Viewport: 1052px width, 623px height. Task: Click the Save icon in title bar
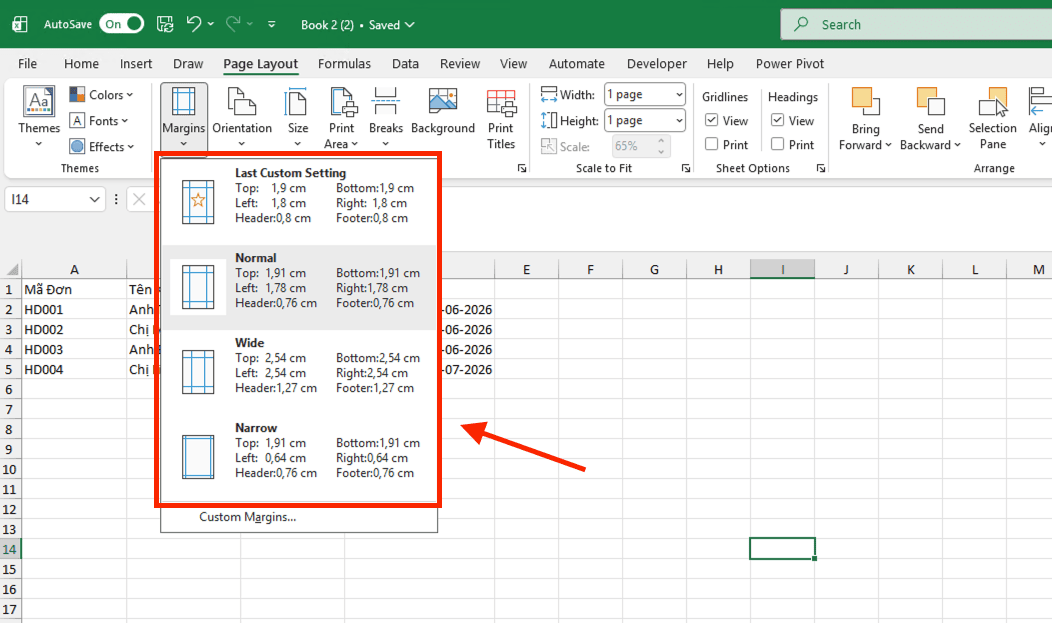tap(165, 24)
